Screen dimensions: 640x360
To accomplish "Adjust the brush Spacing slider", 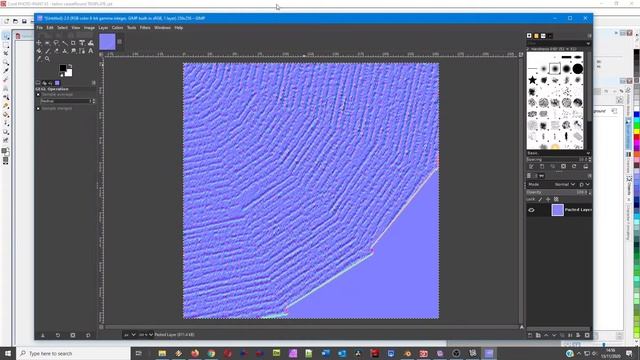I will pos(556,160).
